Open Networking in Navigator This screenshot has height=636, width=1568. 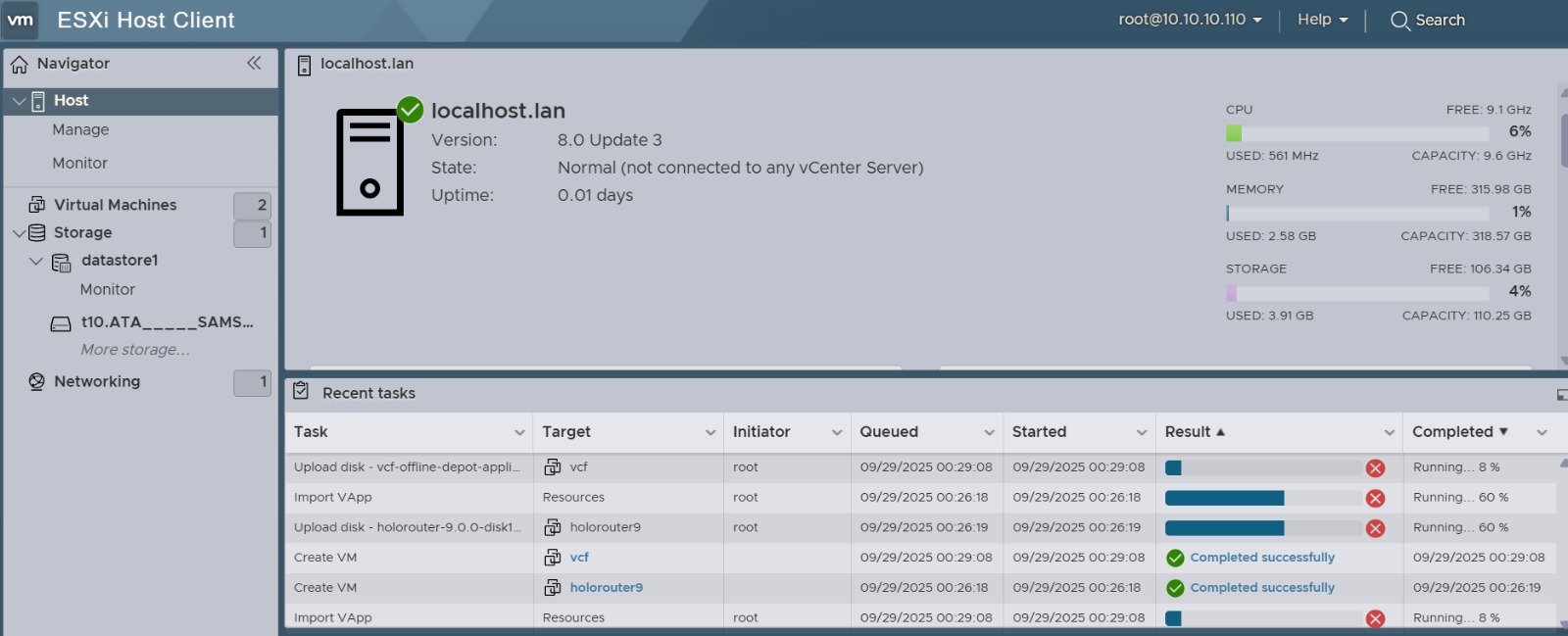[x=97, y=381]
